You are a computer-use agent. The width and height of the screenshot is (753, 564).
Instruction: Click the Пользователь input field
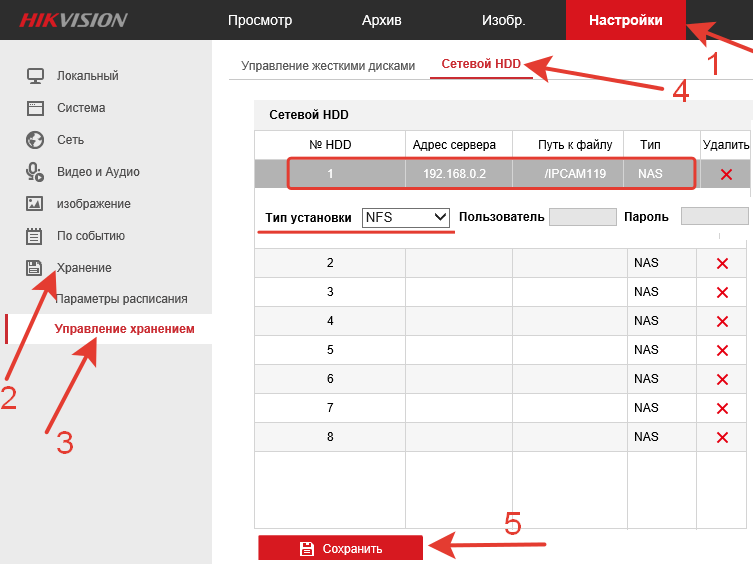point(583,217)
